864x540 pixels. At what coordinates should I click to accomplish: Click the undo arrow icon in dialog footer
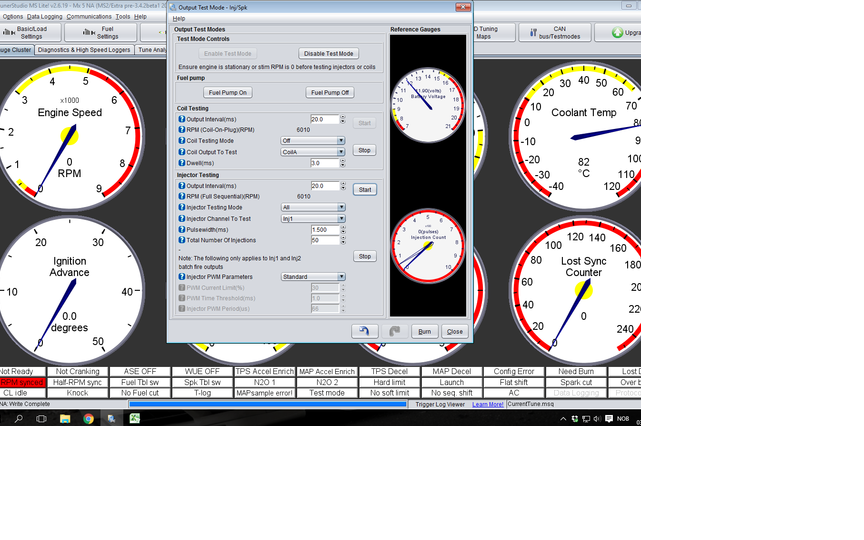pyautogui.click(x=365, y=331)
